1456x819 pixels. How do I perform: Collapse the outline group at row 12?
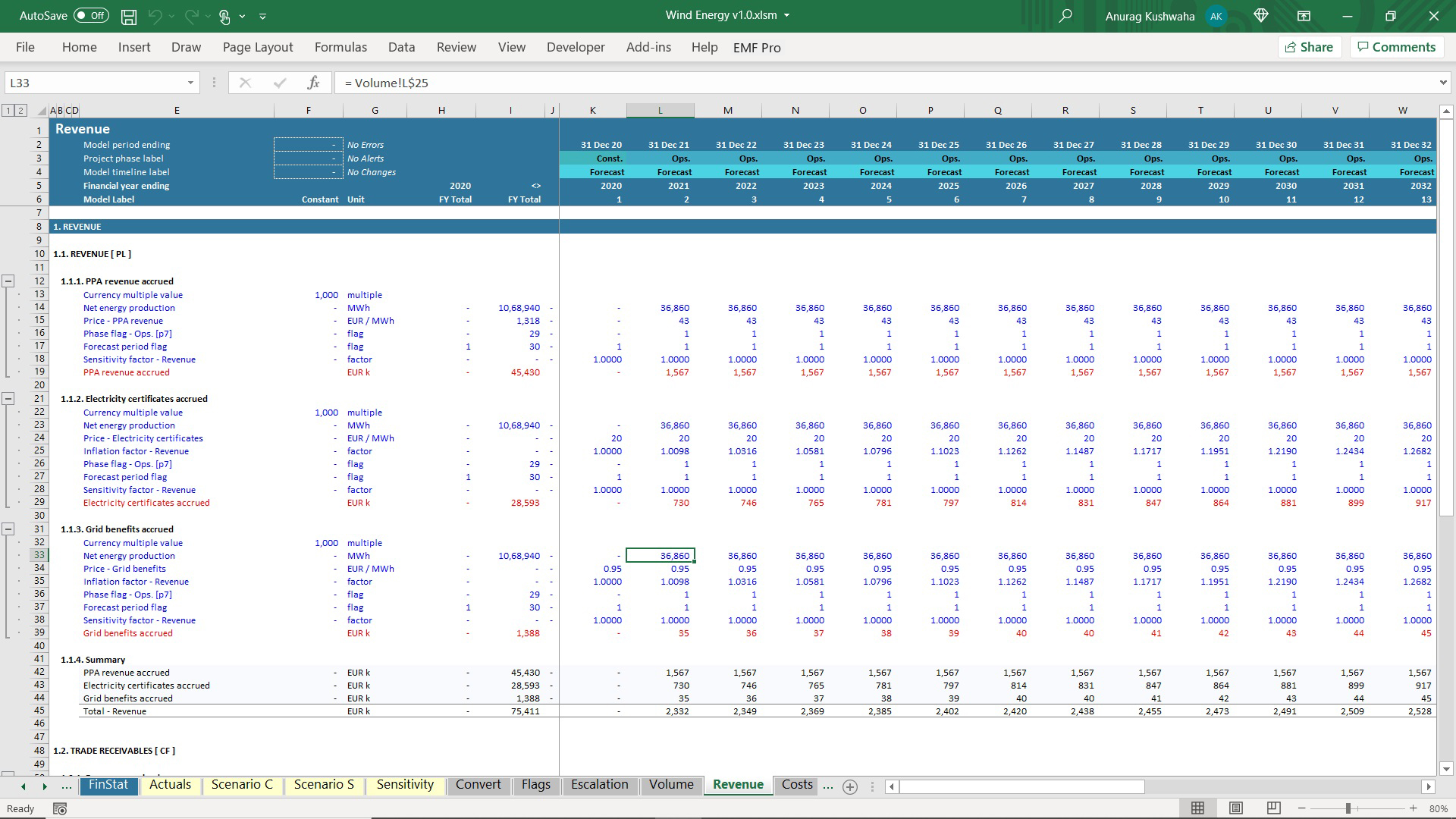(8, 281)
